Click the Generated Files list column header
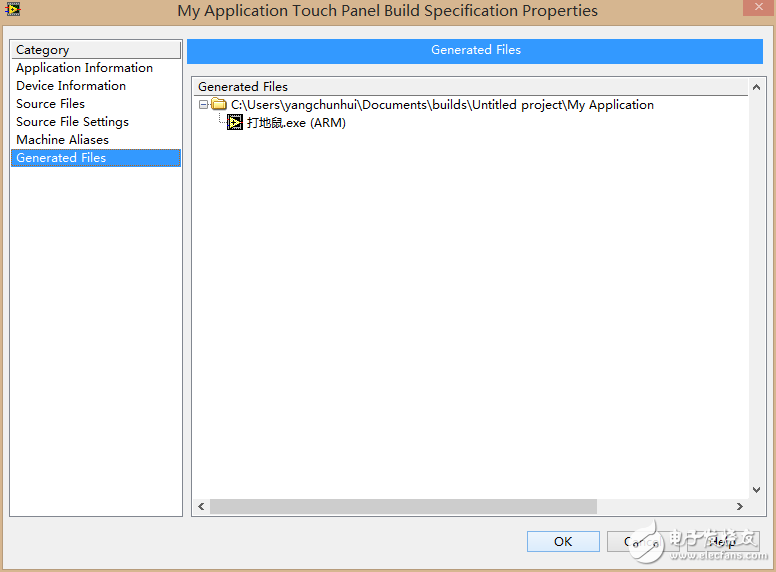The image size is (776, 572). coord(470,87)
